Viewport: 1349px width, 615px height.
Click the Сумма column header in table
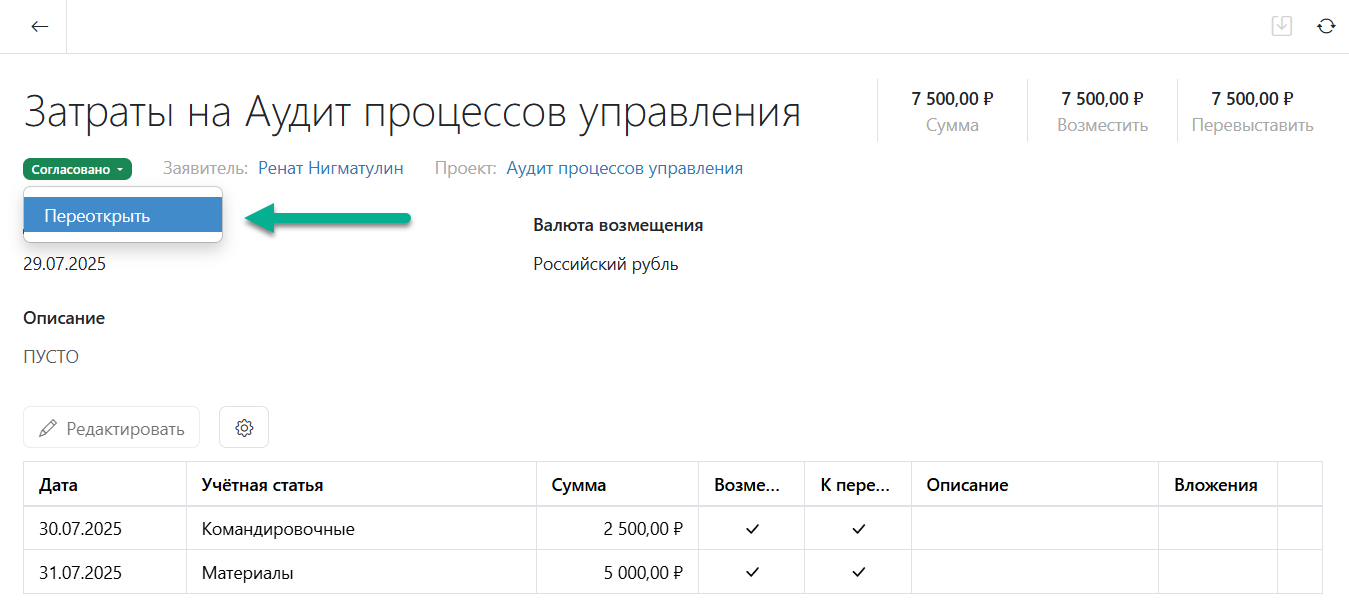617,484
